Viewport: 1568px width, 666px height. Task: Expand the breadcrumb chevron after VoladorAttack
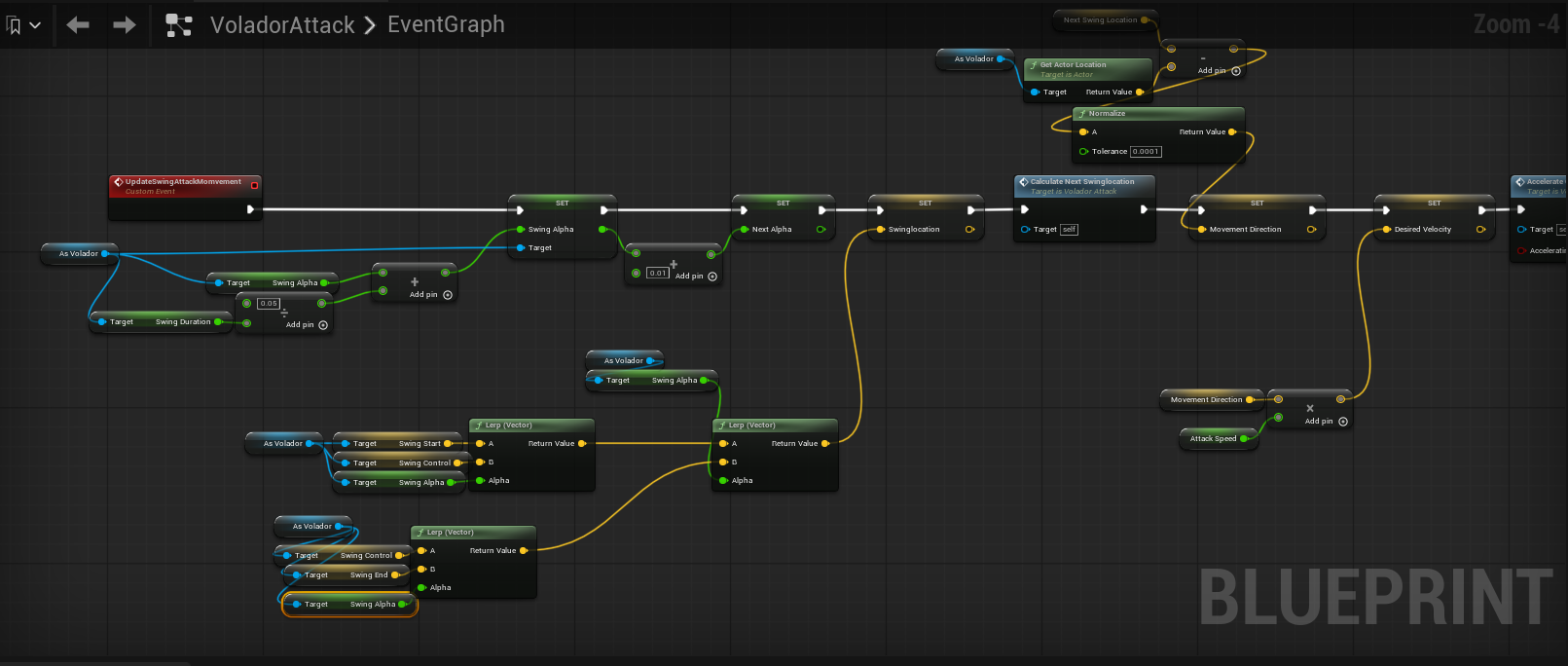tap(370, 25)
